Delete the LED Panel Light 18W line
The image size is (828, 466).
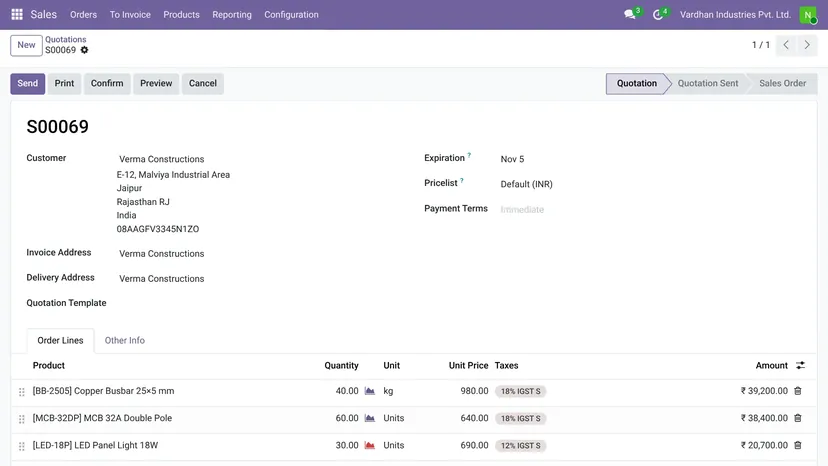click(798, 445)
